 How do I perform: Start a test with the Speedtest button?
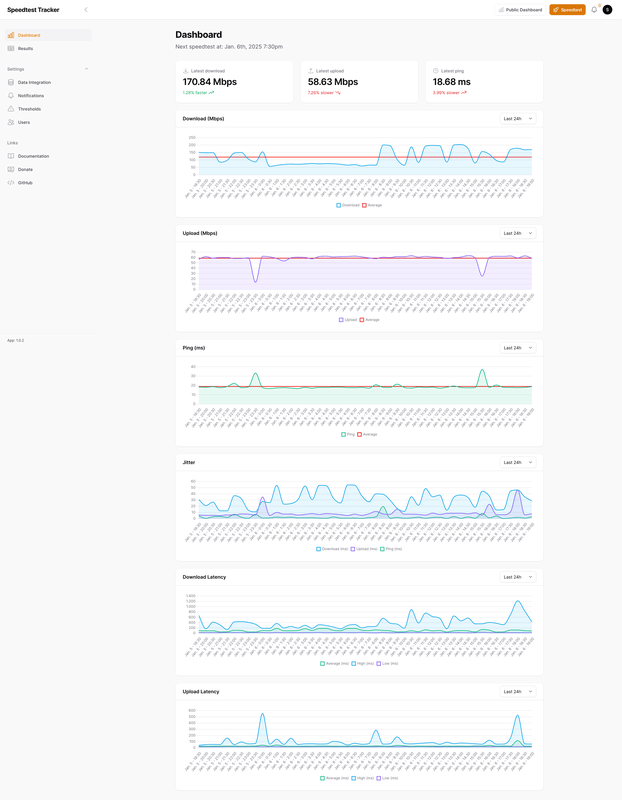567,10
